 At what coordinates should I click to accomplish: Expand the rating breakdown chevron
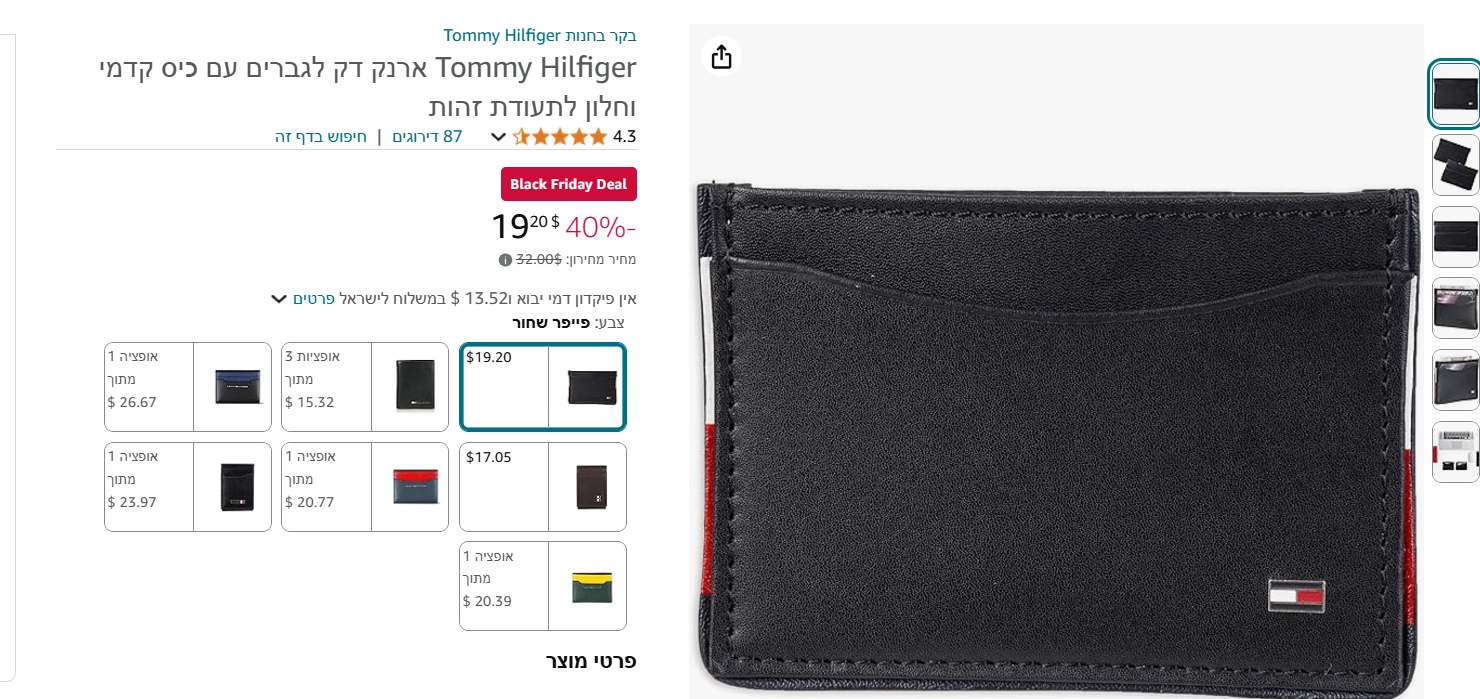click(498, 137)
